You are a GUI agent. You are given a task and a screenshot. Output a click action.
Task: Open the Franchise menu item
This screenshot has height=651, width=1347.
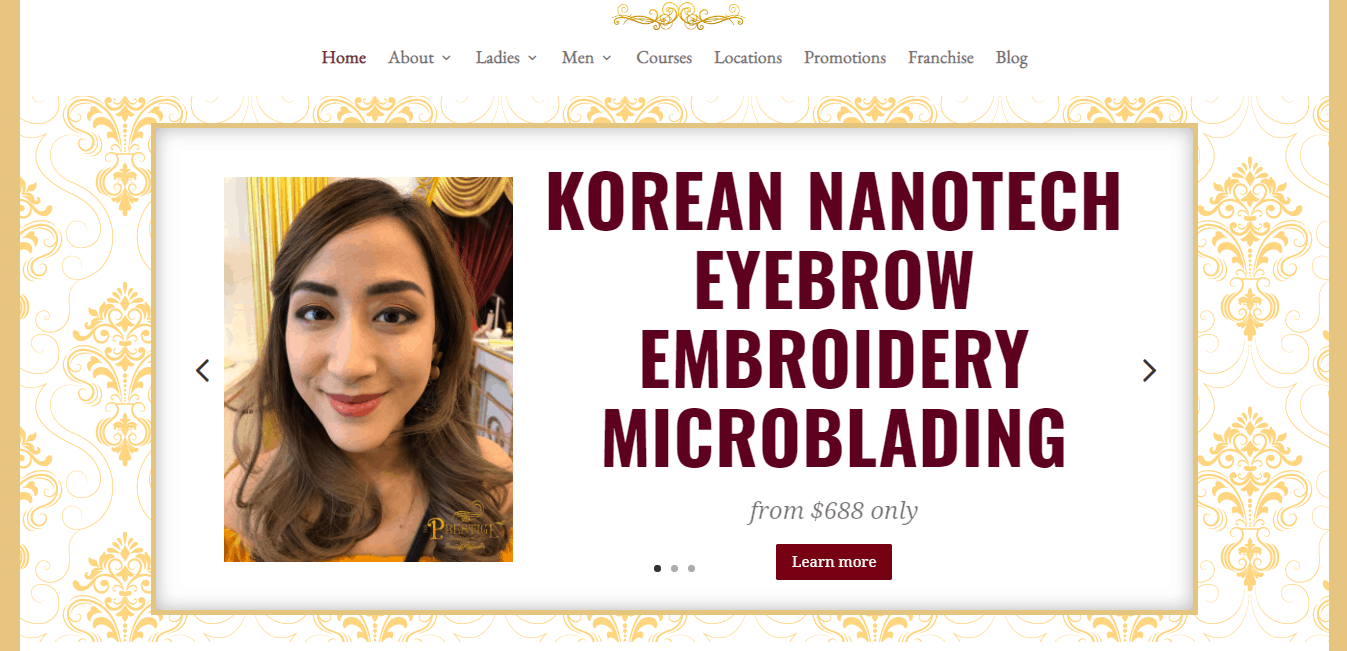(941, 58)
